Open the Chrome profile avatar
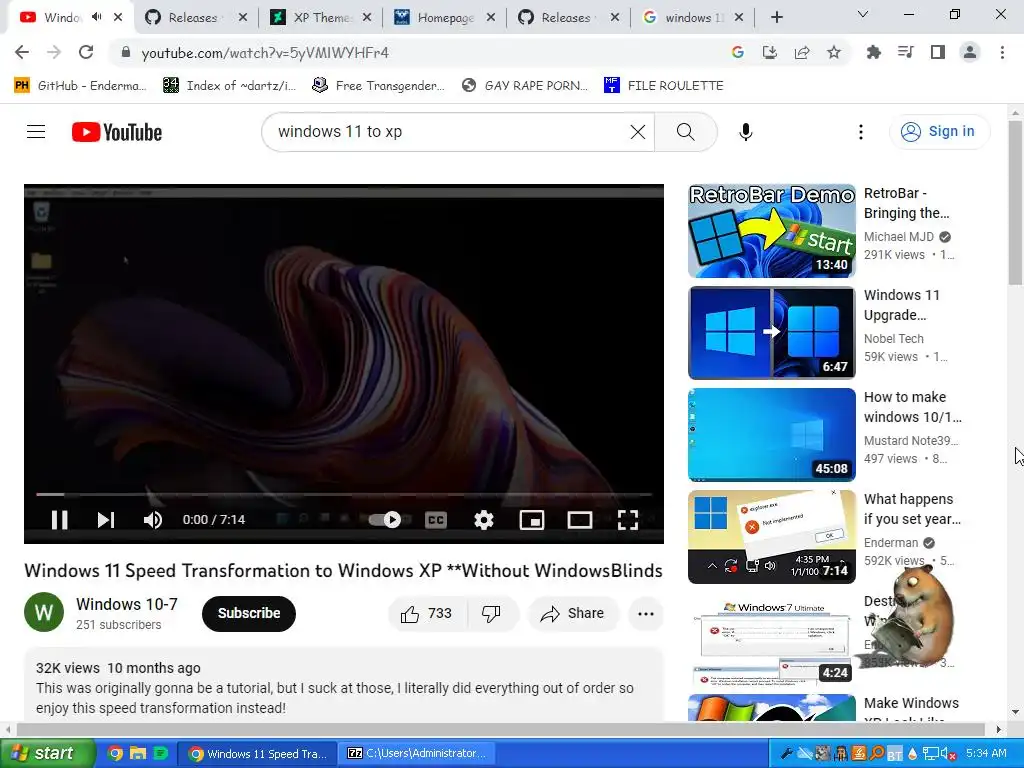Screen dimensions: 1024x768 970,52
